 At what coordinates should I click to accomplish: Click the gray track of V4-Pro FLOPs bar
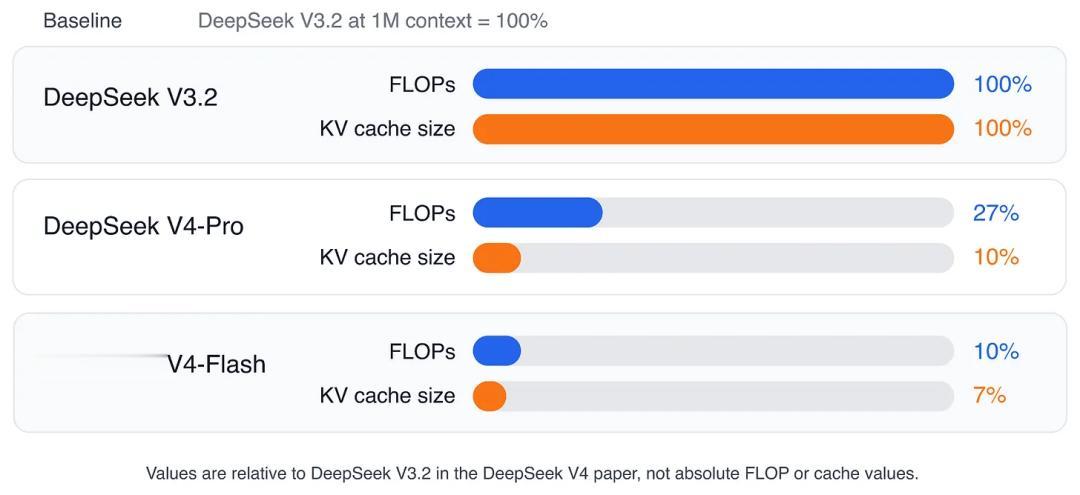coord(778,213)
